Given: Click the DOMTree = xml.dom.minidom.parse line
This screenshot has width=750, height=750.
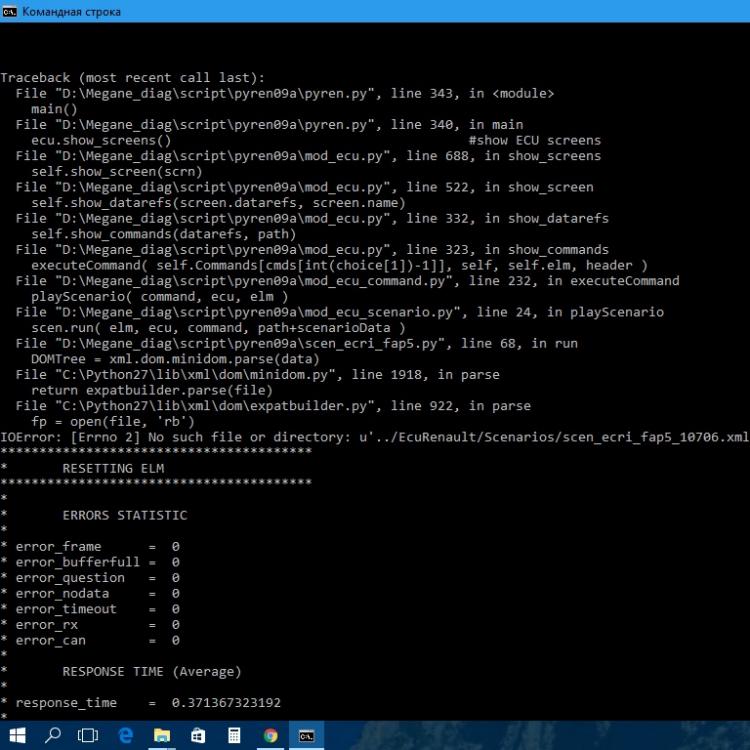Looking at the screenshot, I should click(x=175, y=359).
